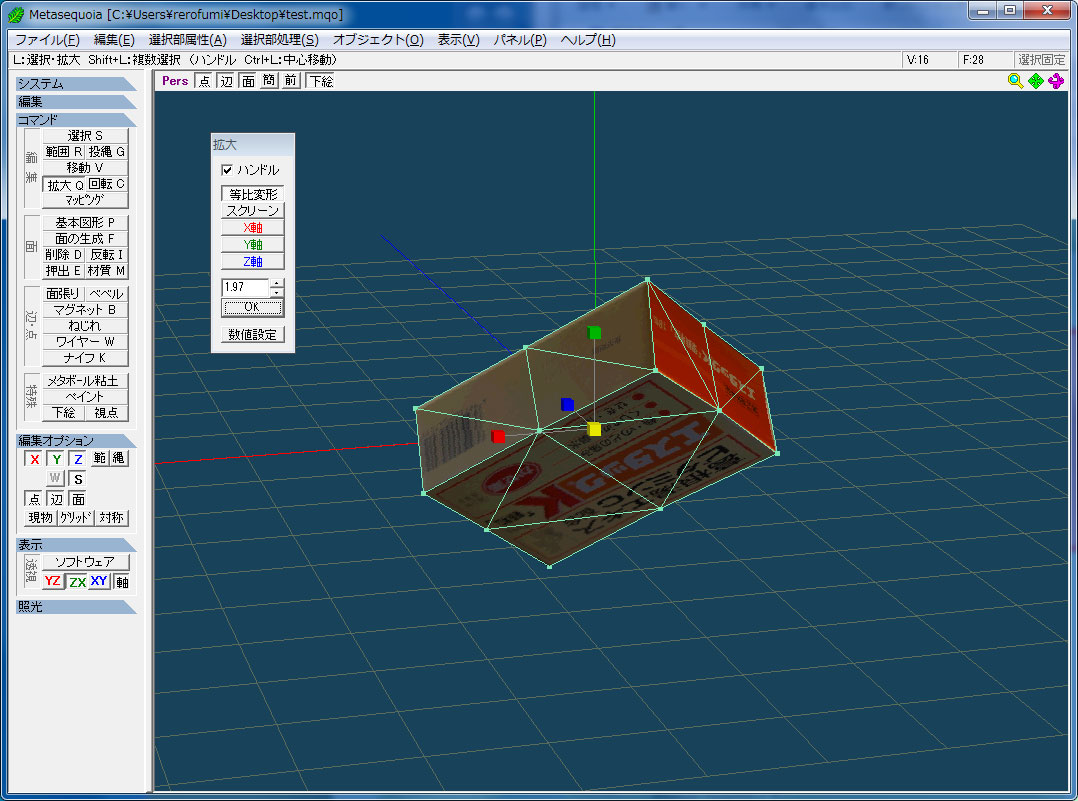Select the メタボール粘土 tool
Viewport: 1078px width, 801px height.
pyautogui.click(x=85, y=381)
